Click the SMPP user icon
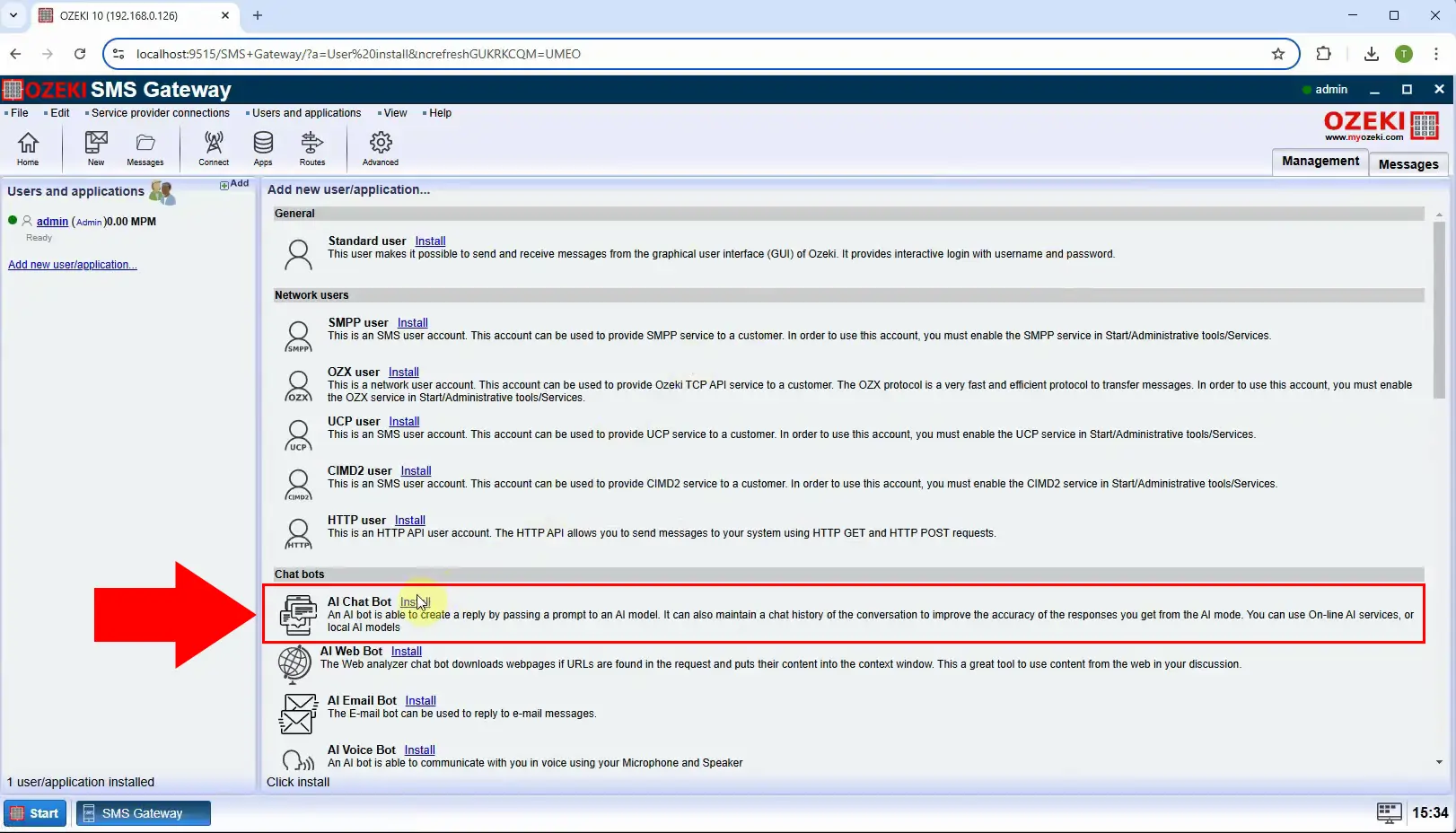The width and height of the screenshot is (1456, 833). [298, 337]
